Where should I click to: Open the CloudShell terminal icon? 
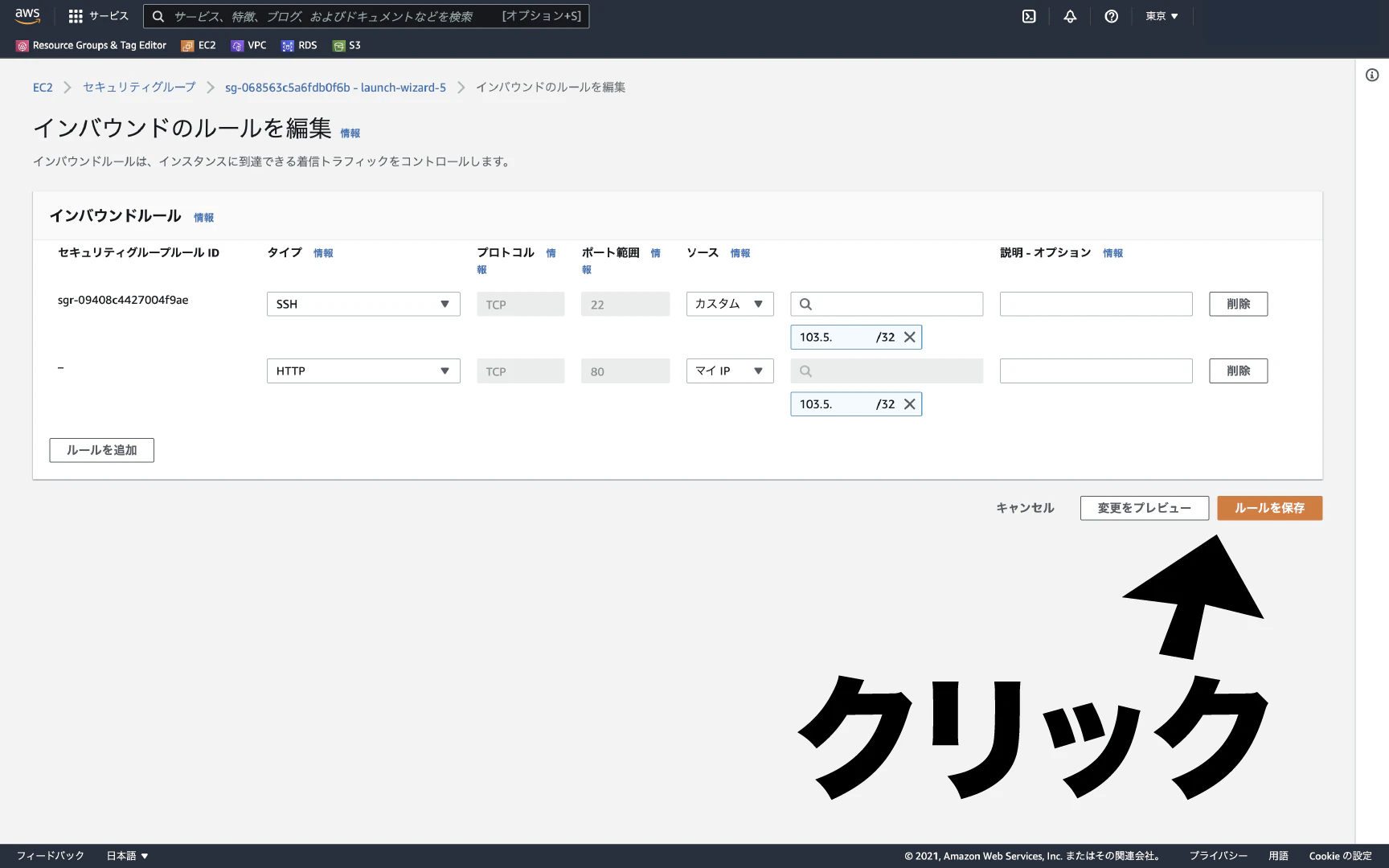[1029, 16]
